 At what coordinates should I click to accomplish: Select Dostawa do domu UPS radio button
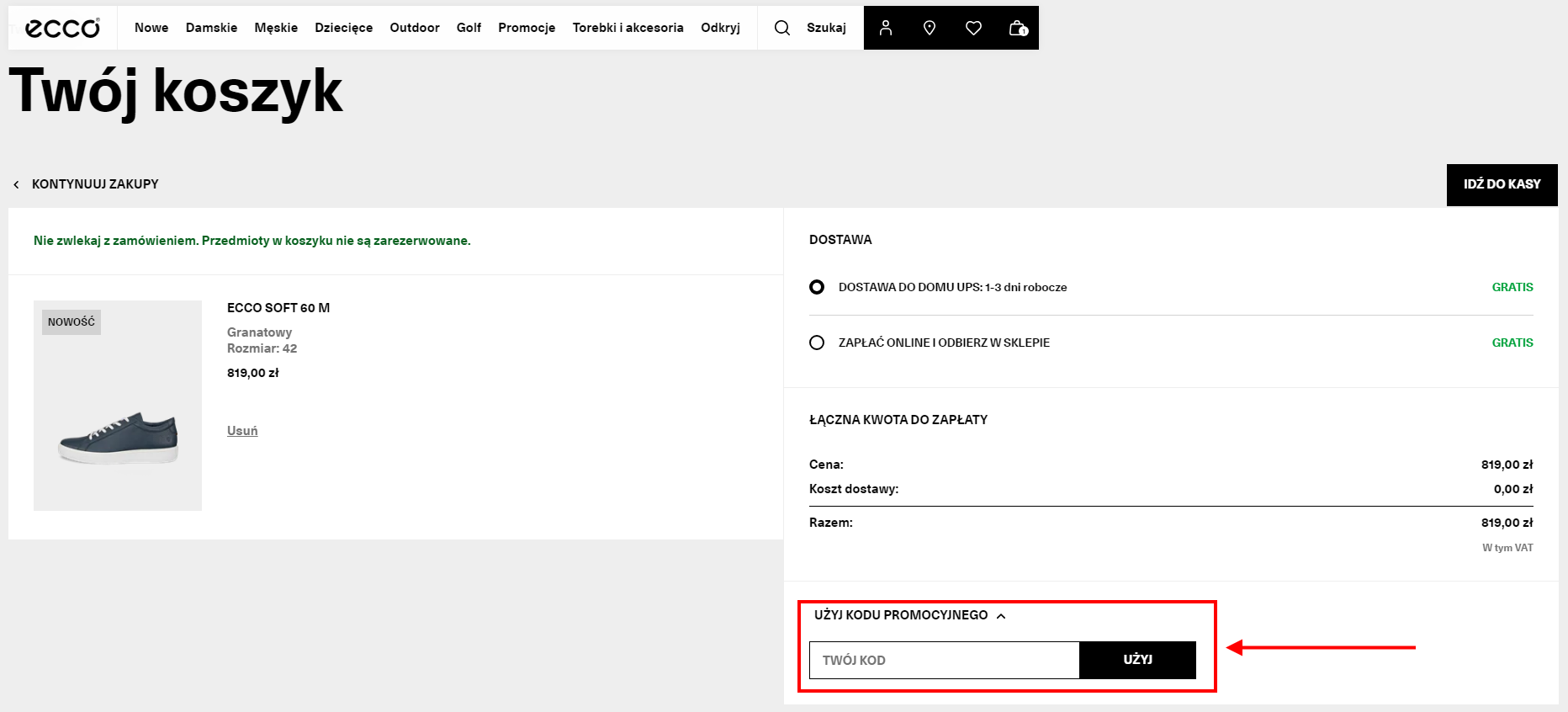point(817,287)
